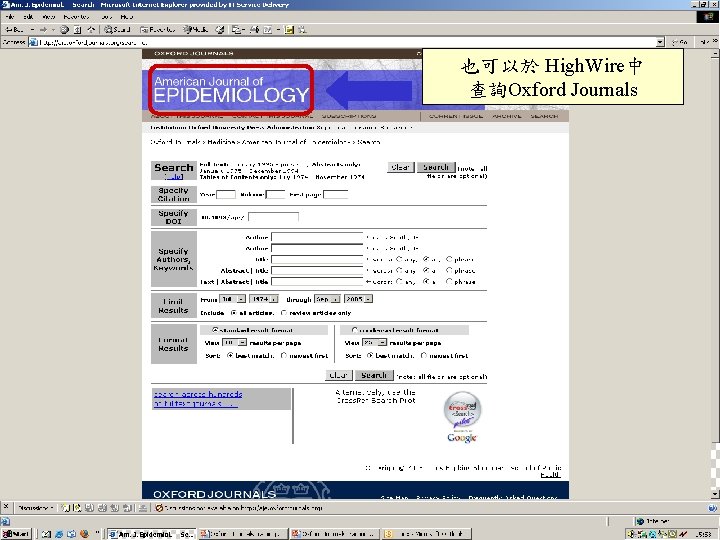
Task: Click the top Search button
Action: coord(436,168)
